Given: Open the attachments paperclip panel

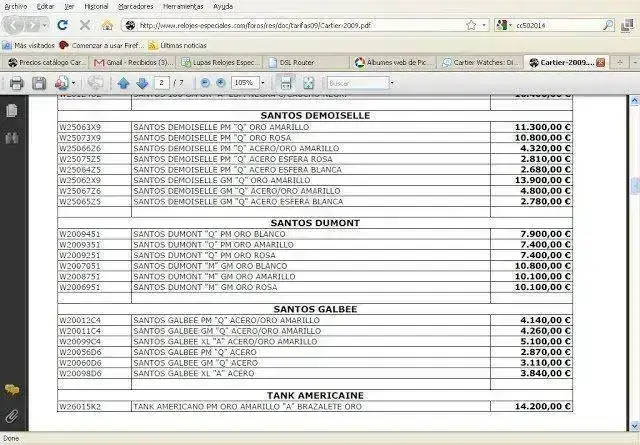Looking at the screenshot, I should pos(12,414).
